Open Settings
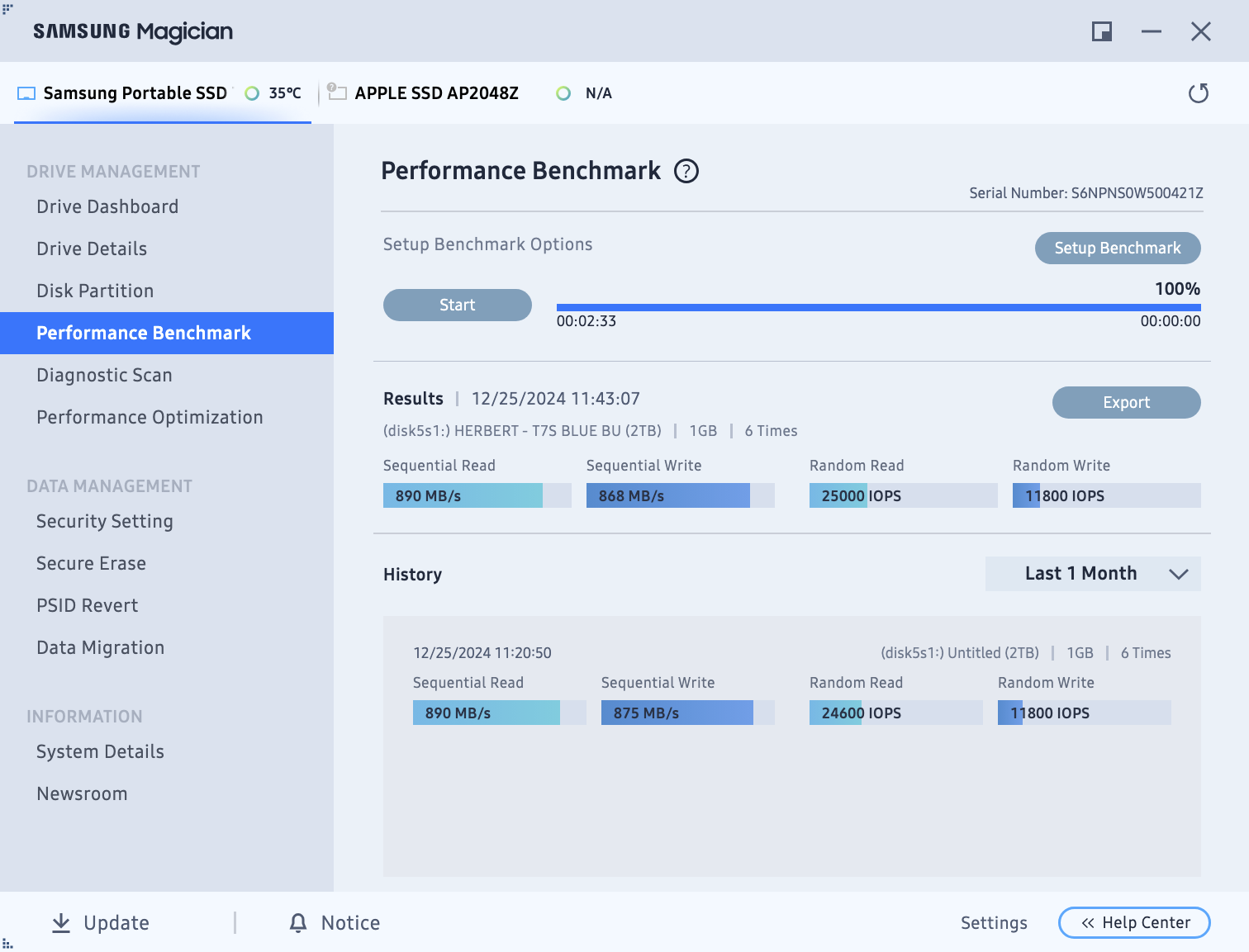The image size is (1249, 952). click(994, 923)
